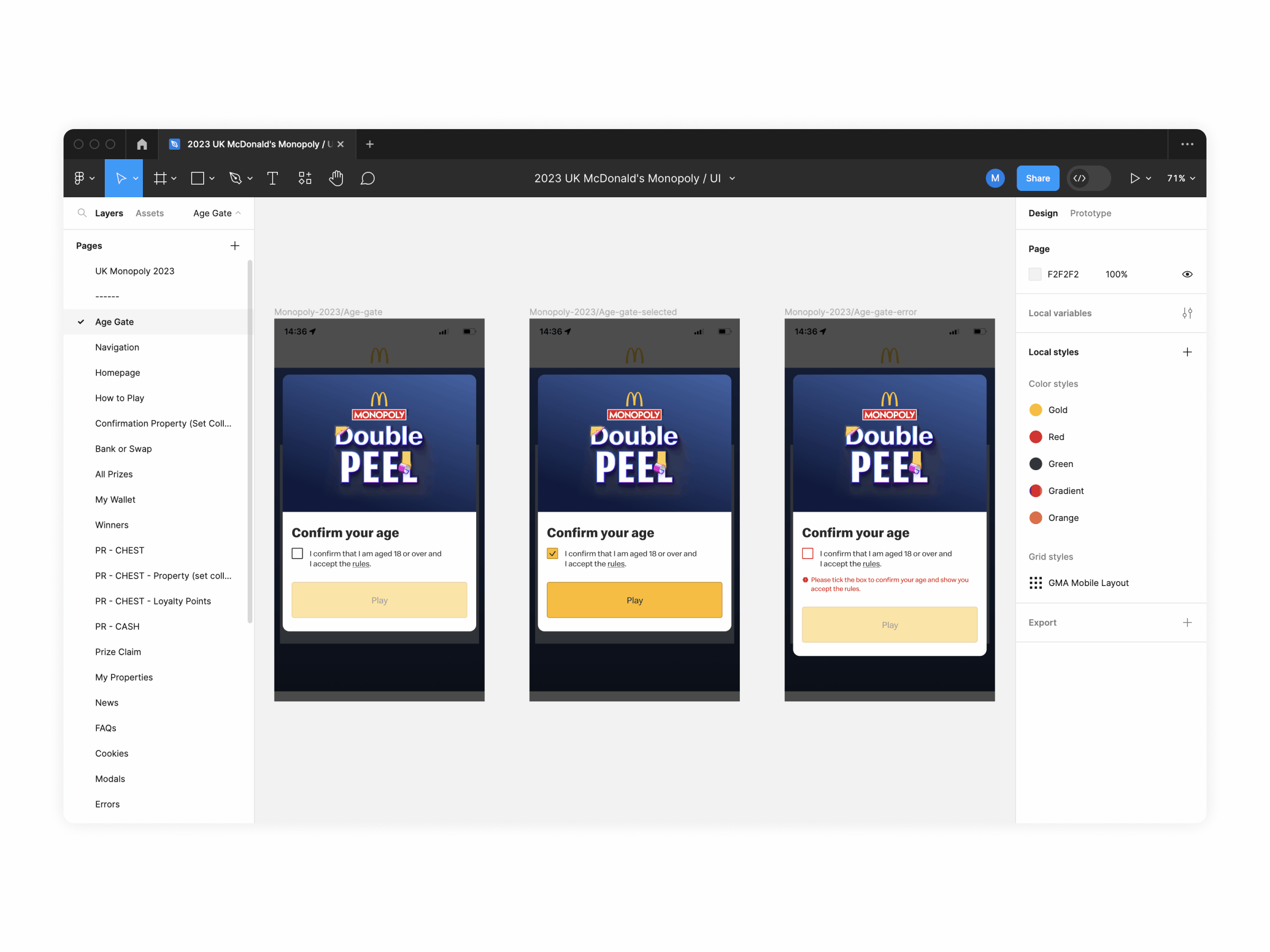Open the Figma main menu icon
The image size is (1270, 952).
(x=79, y=178)
